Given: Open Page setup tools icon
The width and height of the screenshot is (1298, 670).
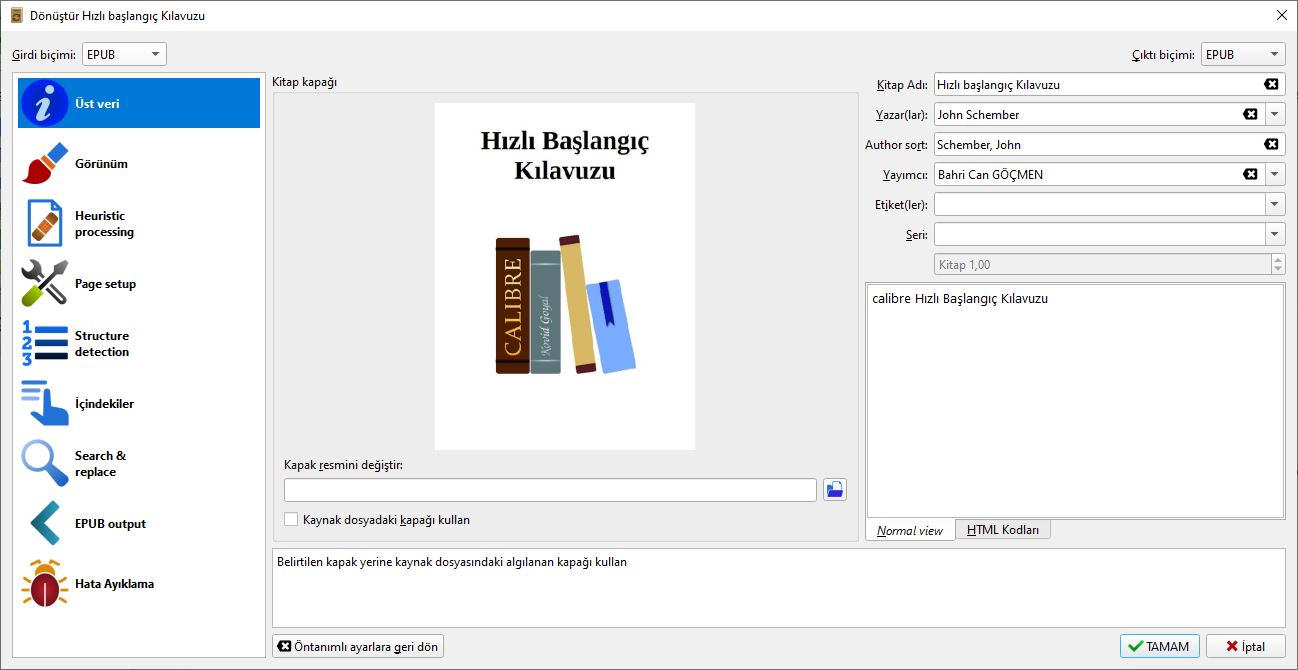Looking at the screenshot, I should tap(45, 284).
